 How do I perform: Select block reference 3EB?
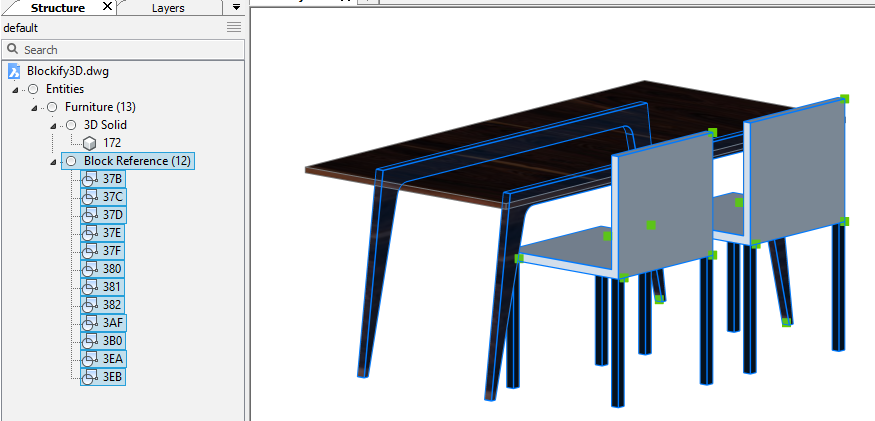click(x=112, y=377)
